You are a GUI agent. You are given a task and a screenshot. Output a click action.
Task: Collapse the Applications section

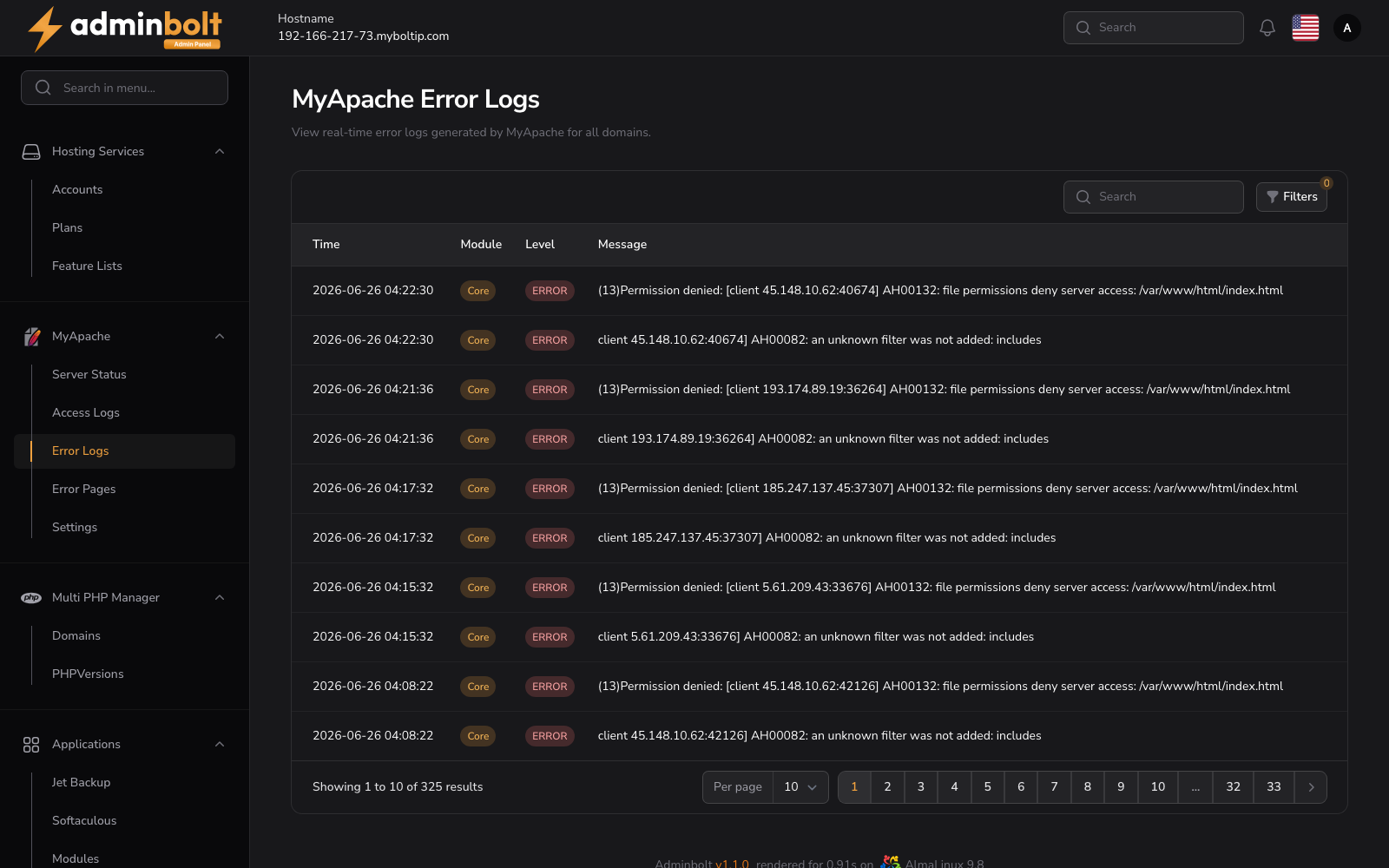click(220, 745)
